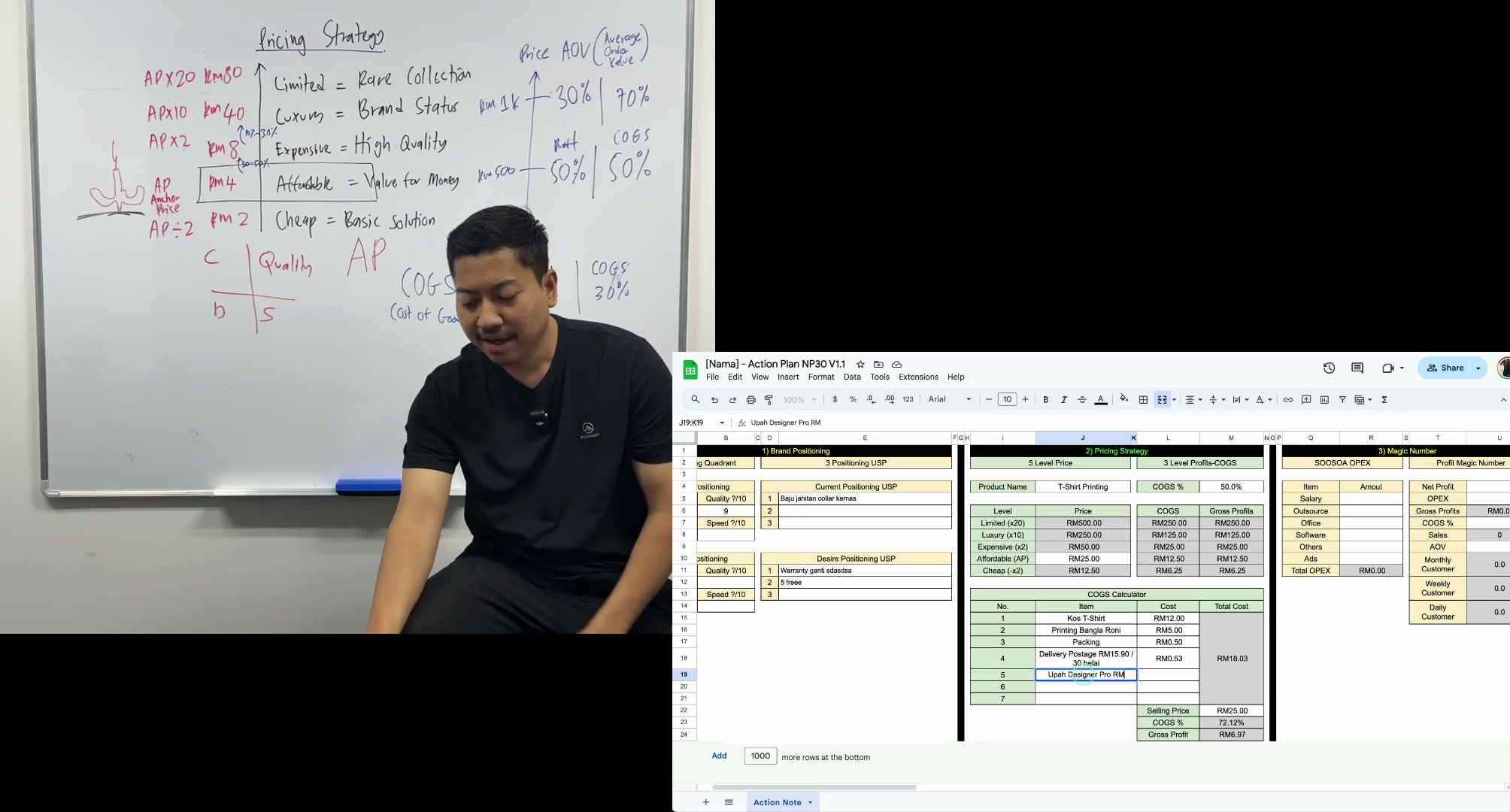The image size is (1510, 812).
Task: Click Add more rows link
Action: coord(719,756)
